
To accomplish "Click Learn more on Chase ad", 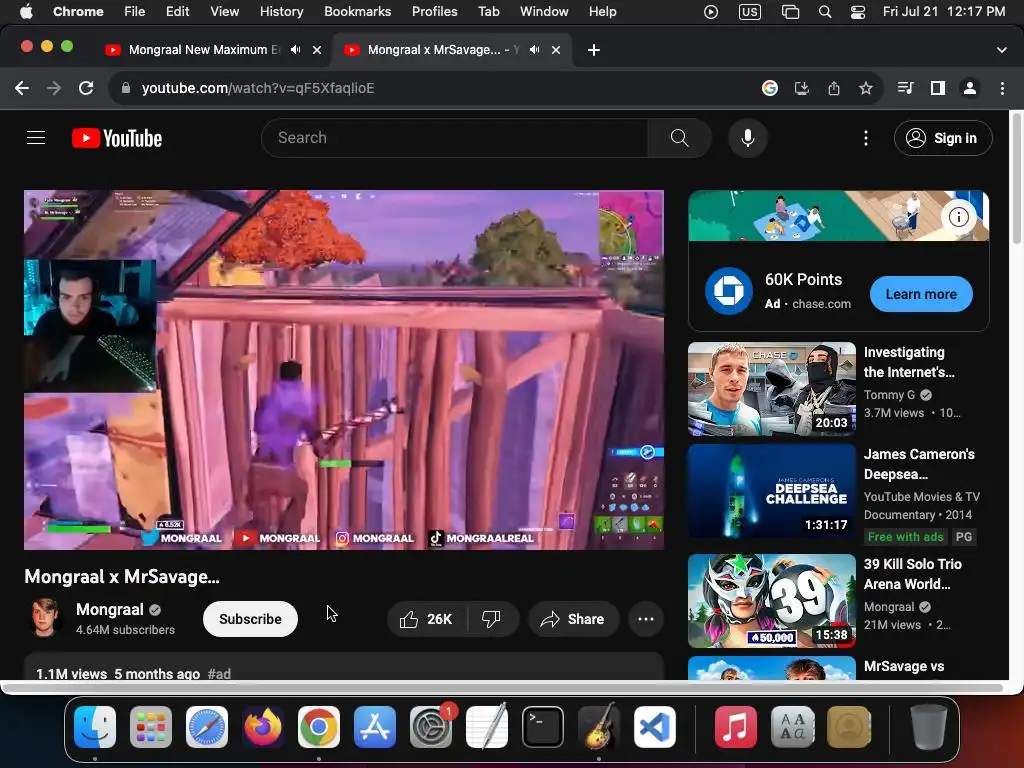I will click(x=921, y=294).
